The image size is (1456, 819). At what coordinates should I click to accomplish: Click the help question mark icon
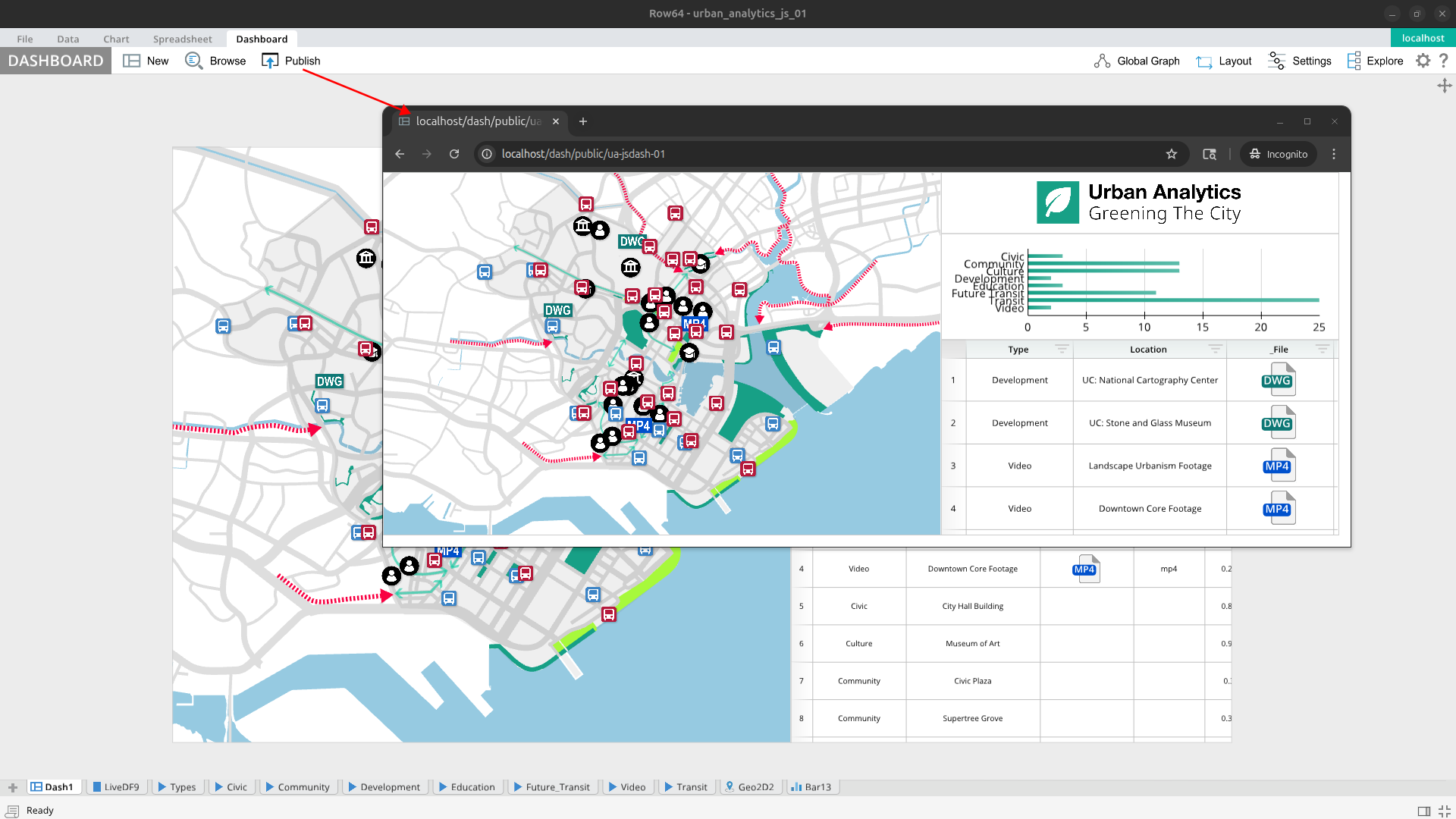pos(1443,61)
